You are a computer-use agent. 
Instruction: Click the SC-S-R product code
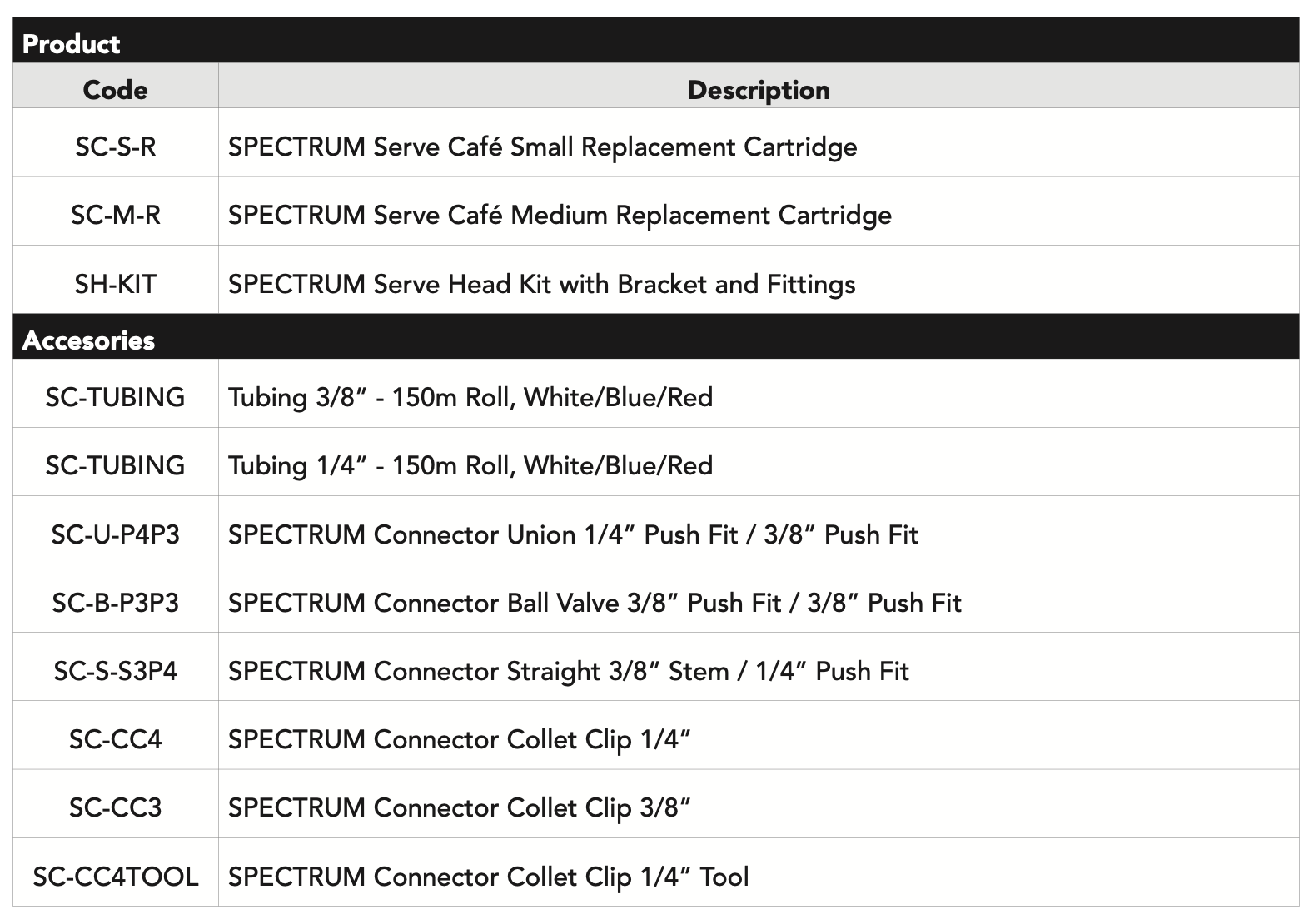pyautogui.click(x=115, y=147)
